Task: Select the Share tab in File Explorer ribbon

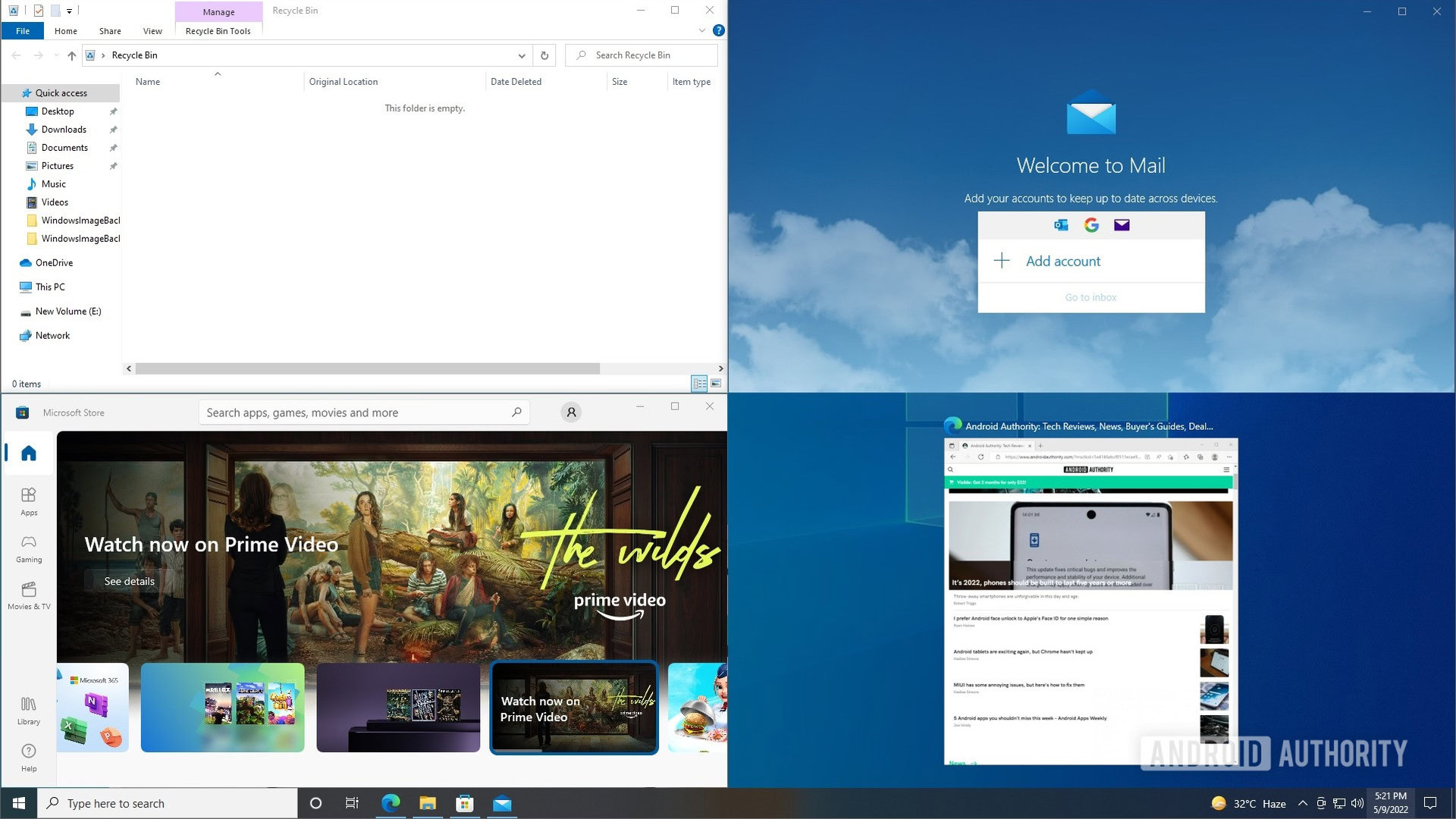Action: coord(109,31)
